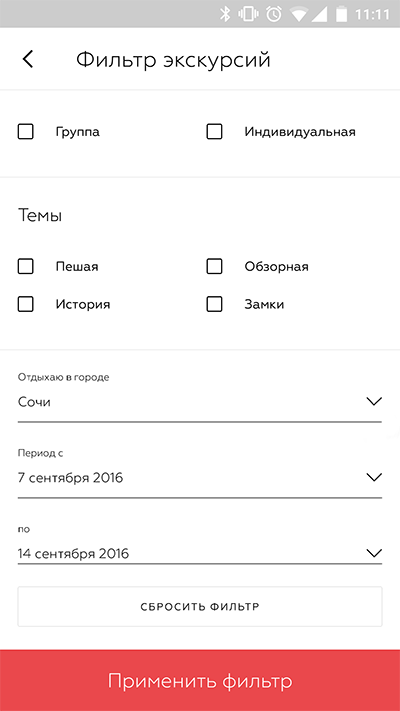The image size is (400, 711).
Task: Tap the clock time 11:11
Action: 372,15
